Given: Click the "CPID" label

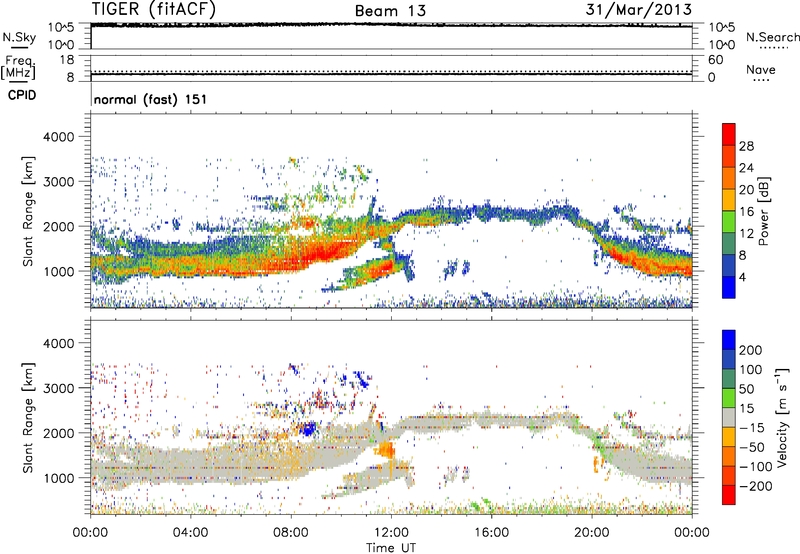Looking at the screenshot, I should click(22, 95).
